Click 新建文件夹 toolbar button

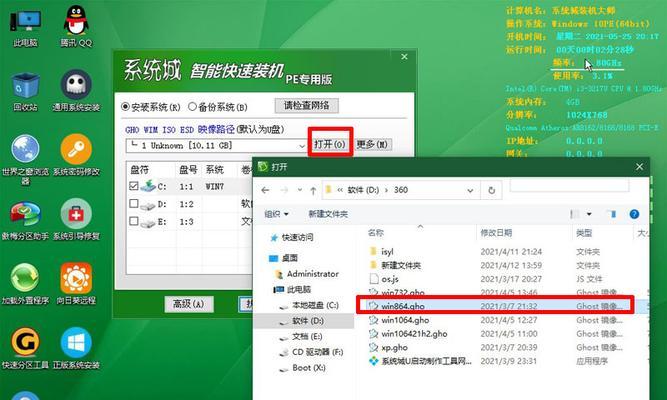[328, 214]
